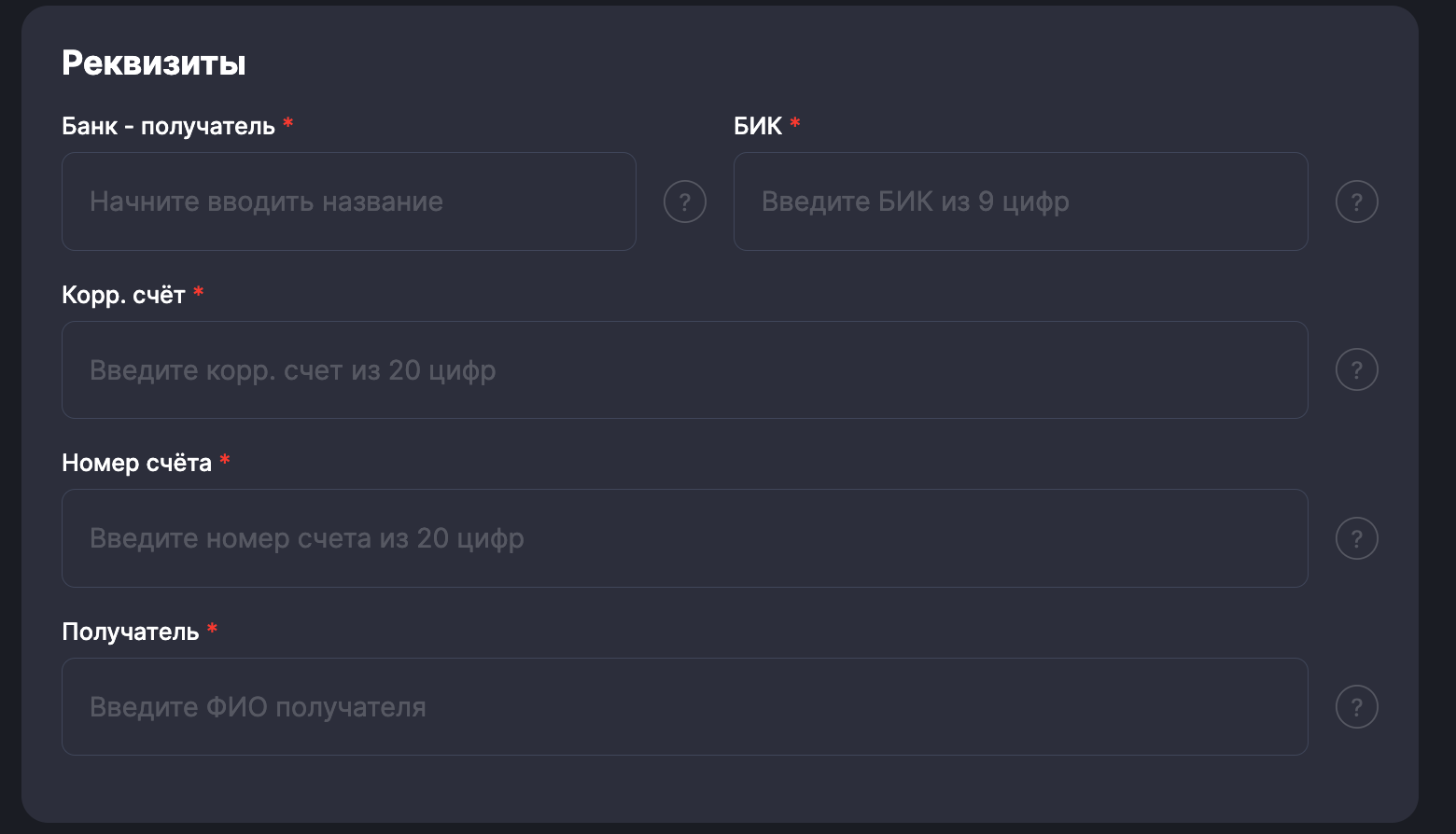Click the БИК label text
The height and width of the screenshot is (834, 1456).
point(758,126)
